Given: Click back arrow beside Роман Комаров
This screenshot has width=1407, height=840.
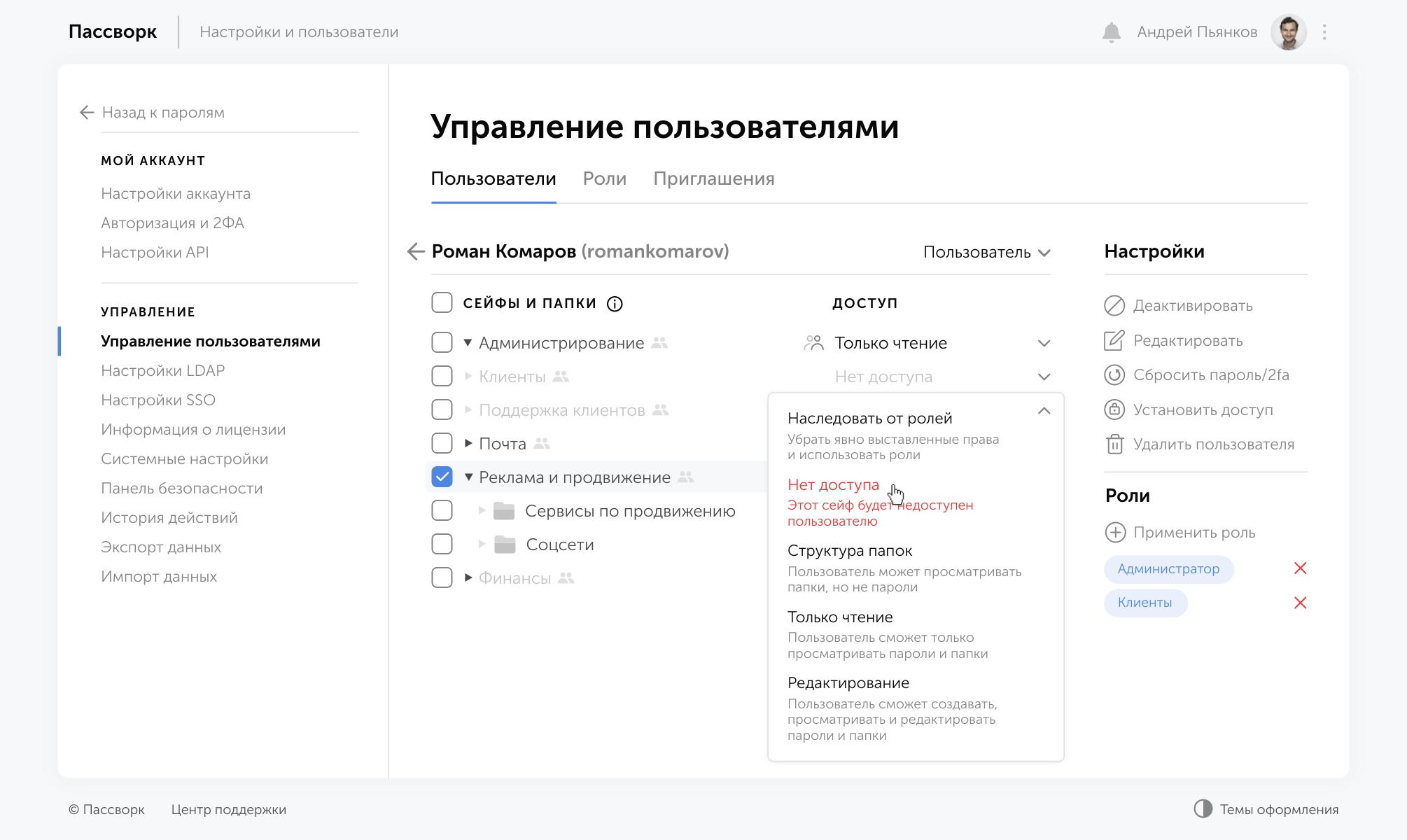Looking at the screenshot, I should point(416,251).
